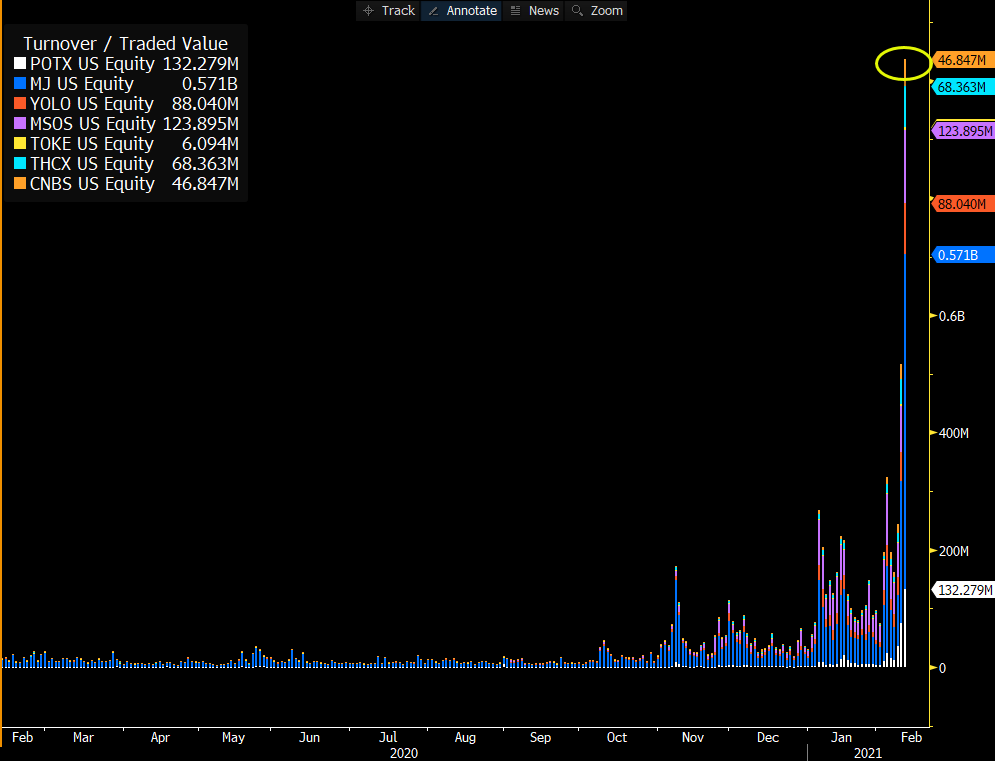Select the Annotate pencil icon
995x761 pixels.
tap(434, 11)
